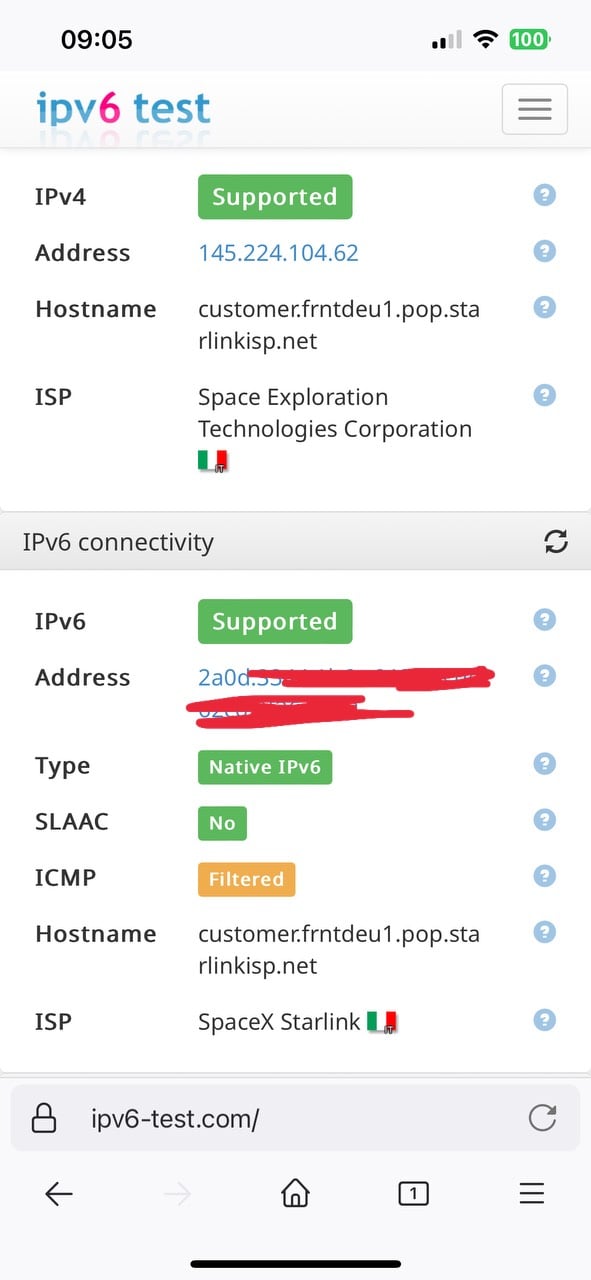Reload the page from address bar
591x1280 pixels.
[x=542, y=1118]
